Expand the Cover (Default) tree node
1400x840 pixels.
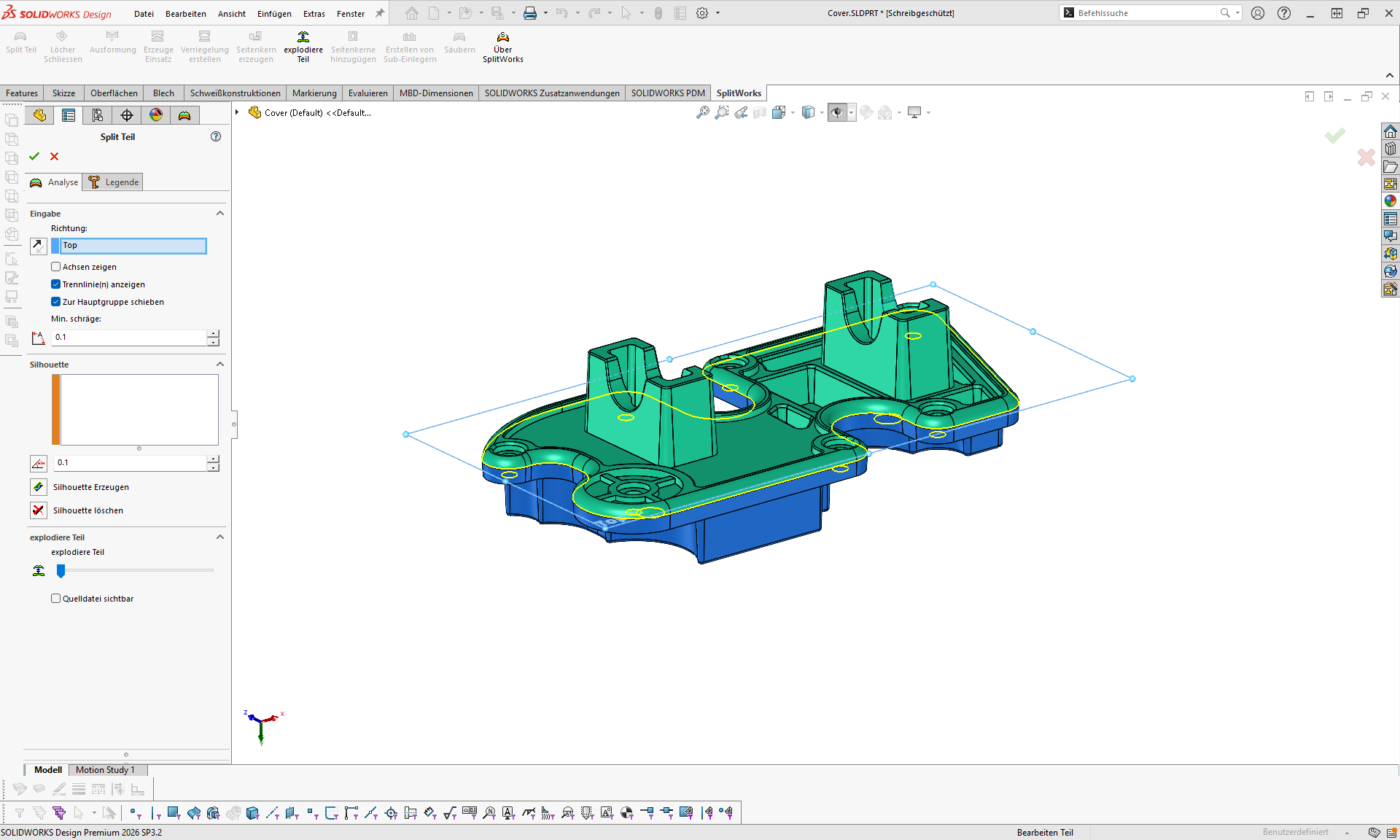(x=237, y=112)
